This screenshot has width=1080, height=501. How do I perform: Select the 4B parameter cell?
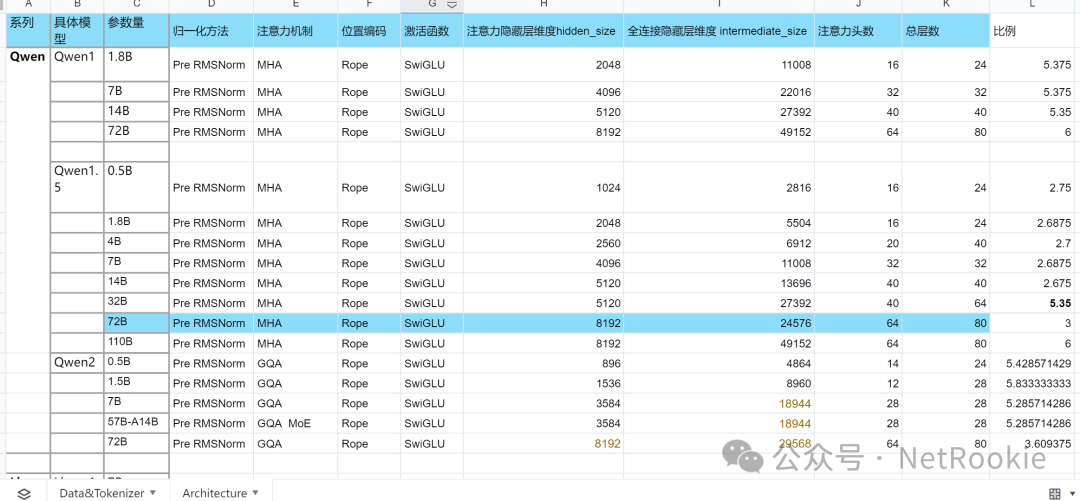click(136, 243)
